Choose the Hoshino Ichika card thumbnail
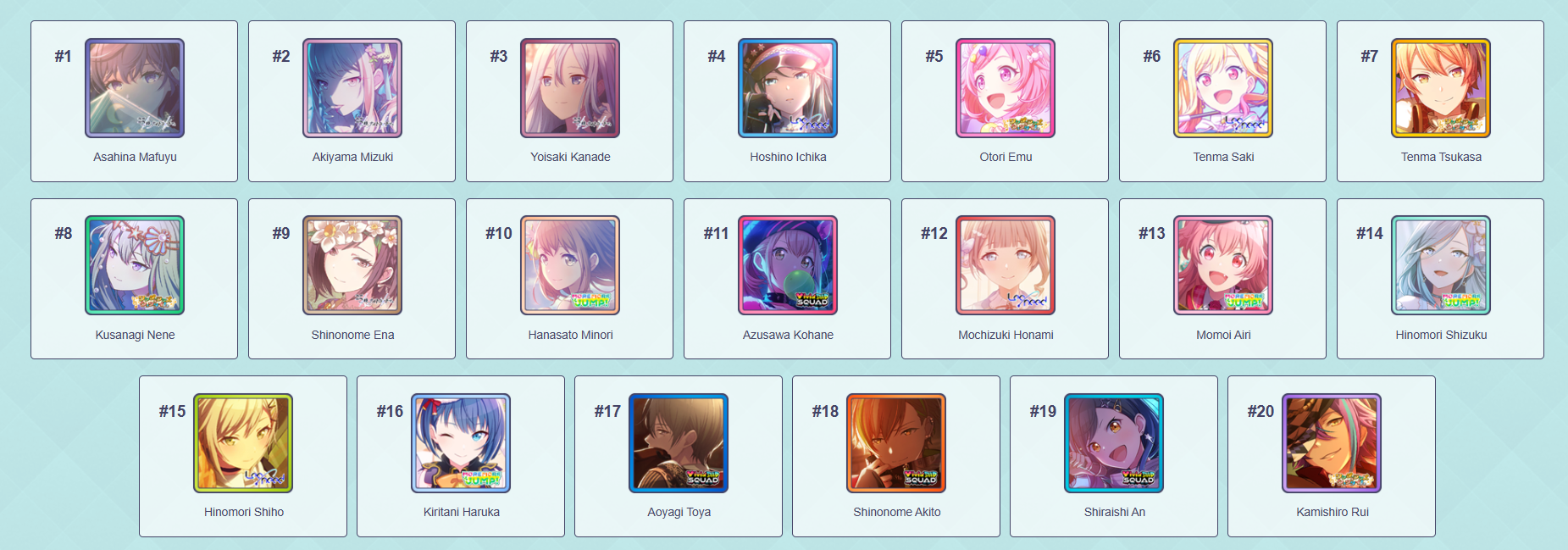The width and height of the screenshot is (1568, 550). [x=788, y=88]
